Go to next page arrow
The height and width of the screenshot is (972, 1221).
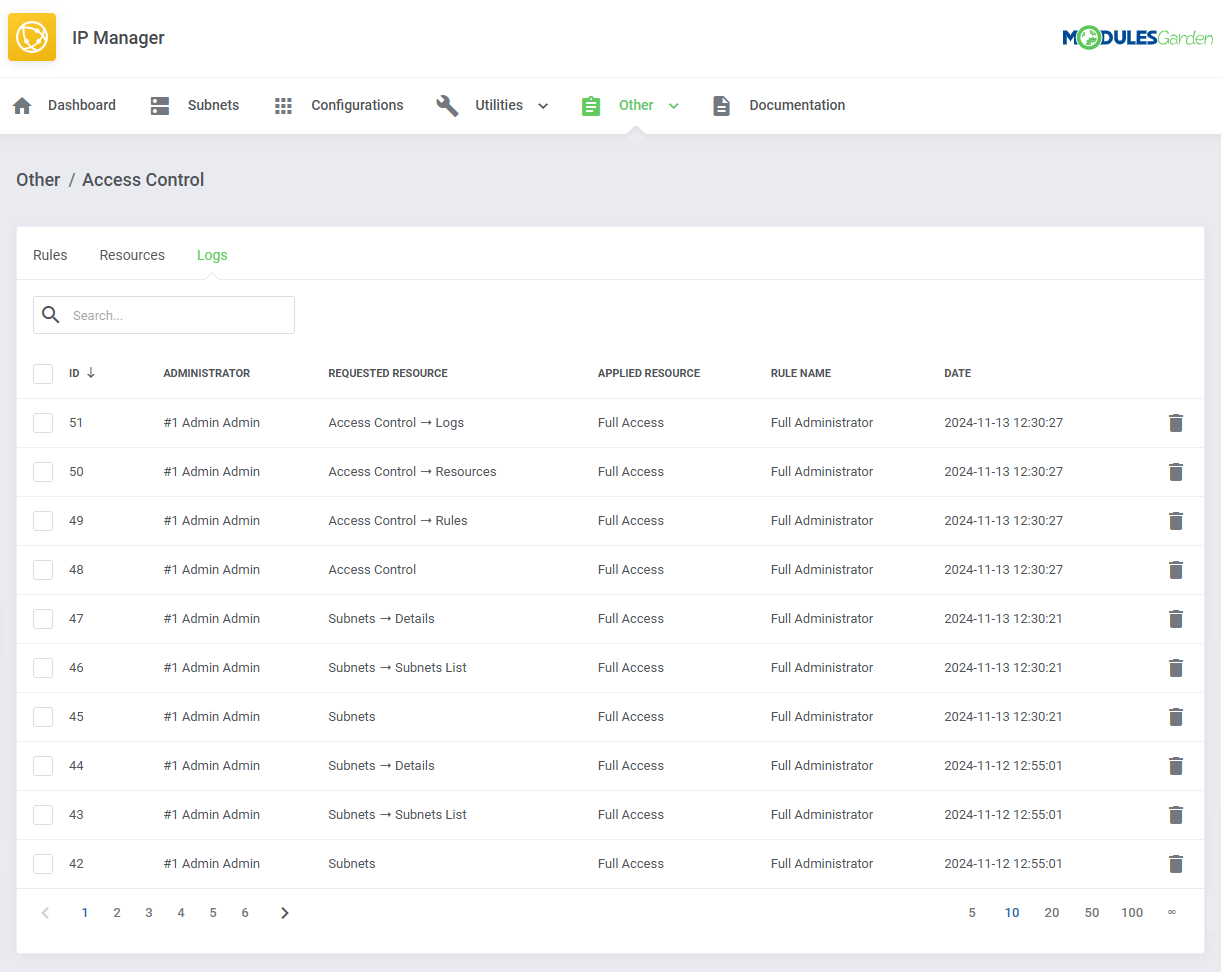(x=285, y=913)
